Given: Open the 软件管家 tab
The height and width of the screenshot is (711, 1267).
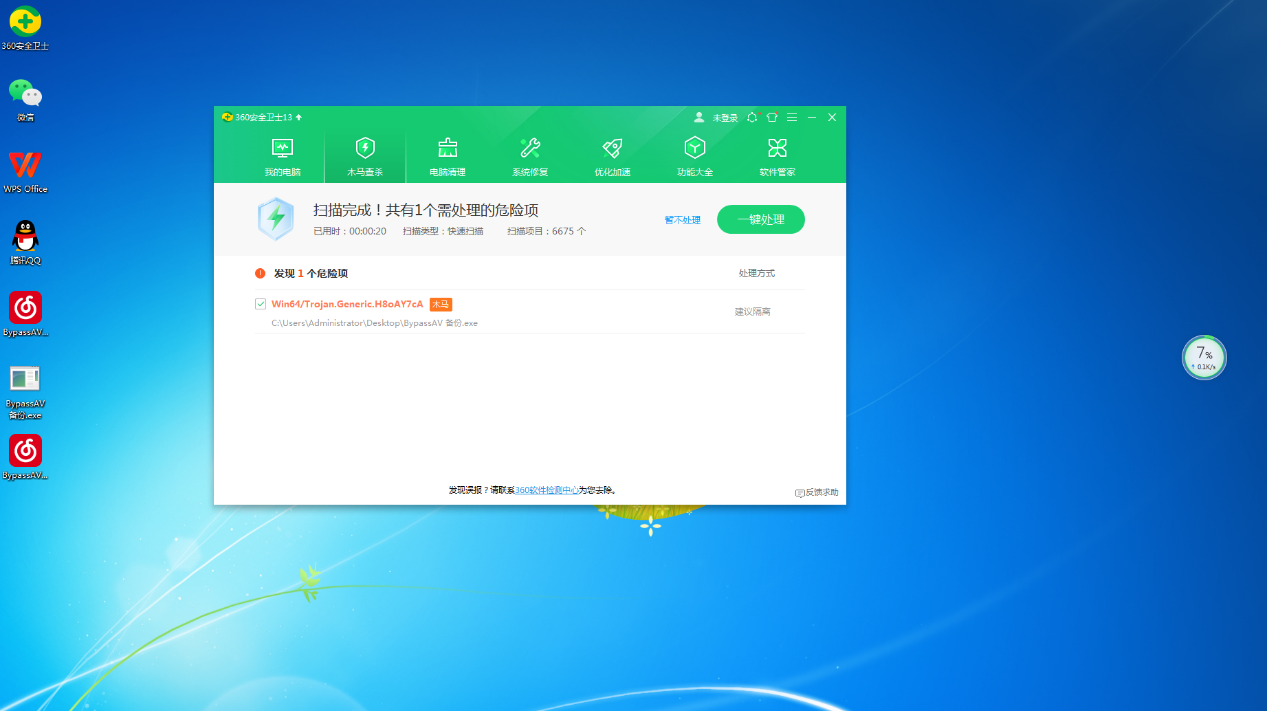Looking at the screenshot, I should click(x=777, y=157).
